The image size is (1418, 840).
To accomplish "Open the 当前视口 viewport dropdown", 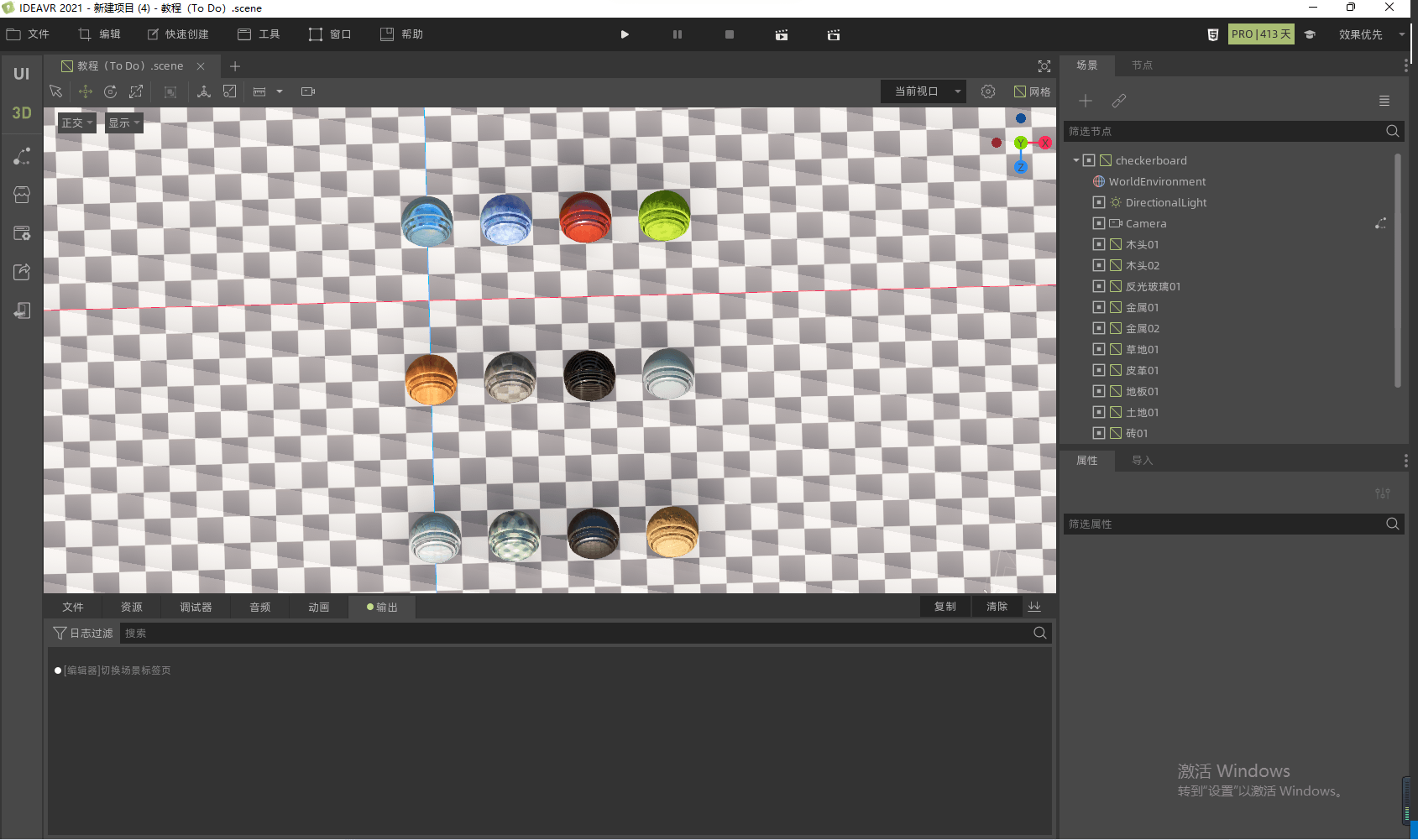I will [924, 91].
